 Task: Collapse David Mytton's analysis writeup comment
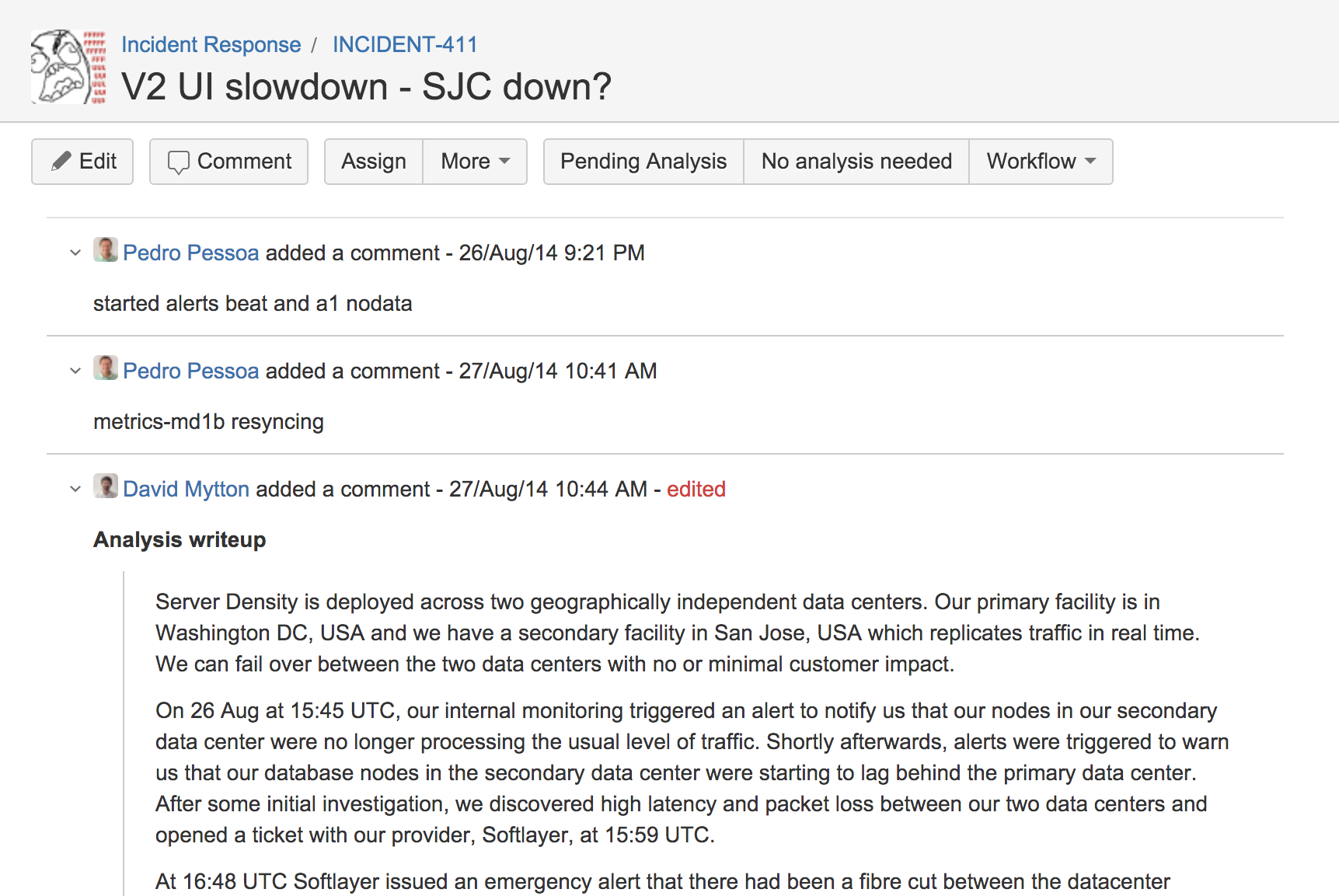75,489
